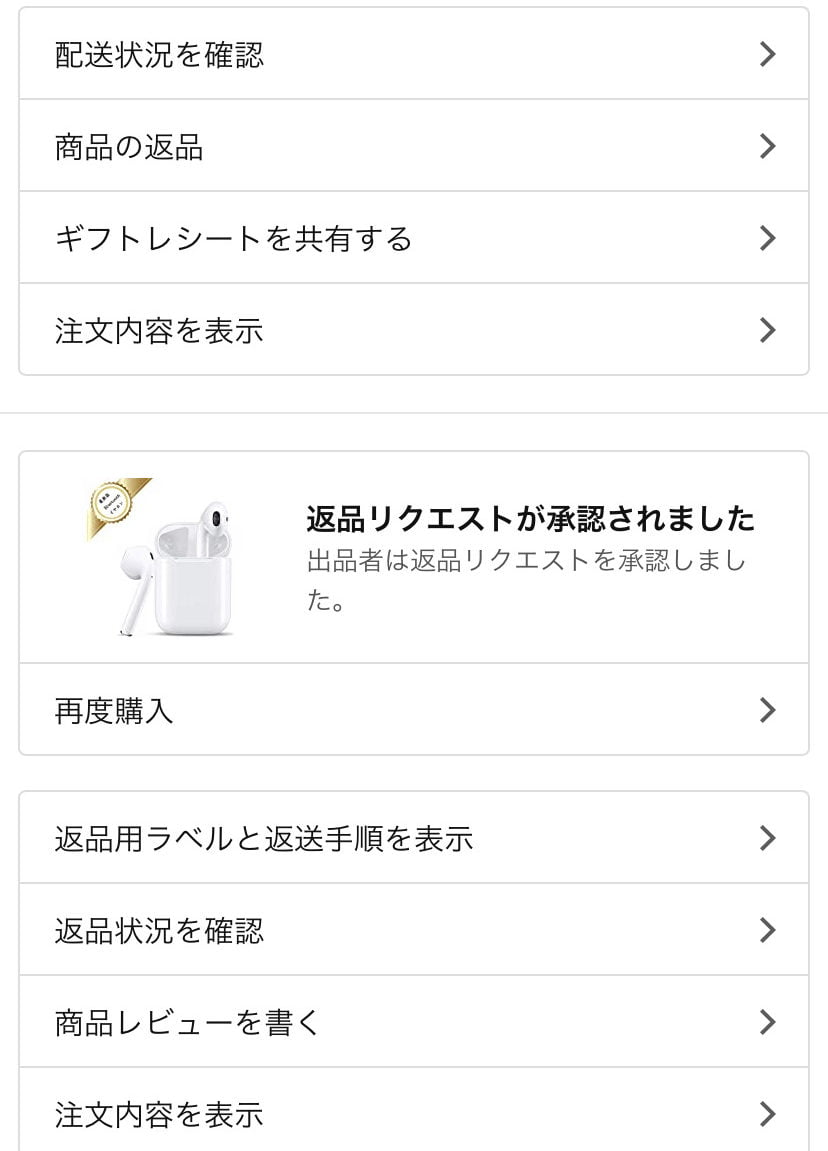Tap the chevron beside ギフトレシートを共有する
Viewport: 828px width, 1151px height.
click(767, 239)
